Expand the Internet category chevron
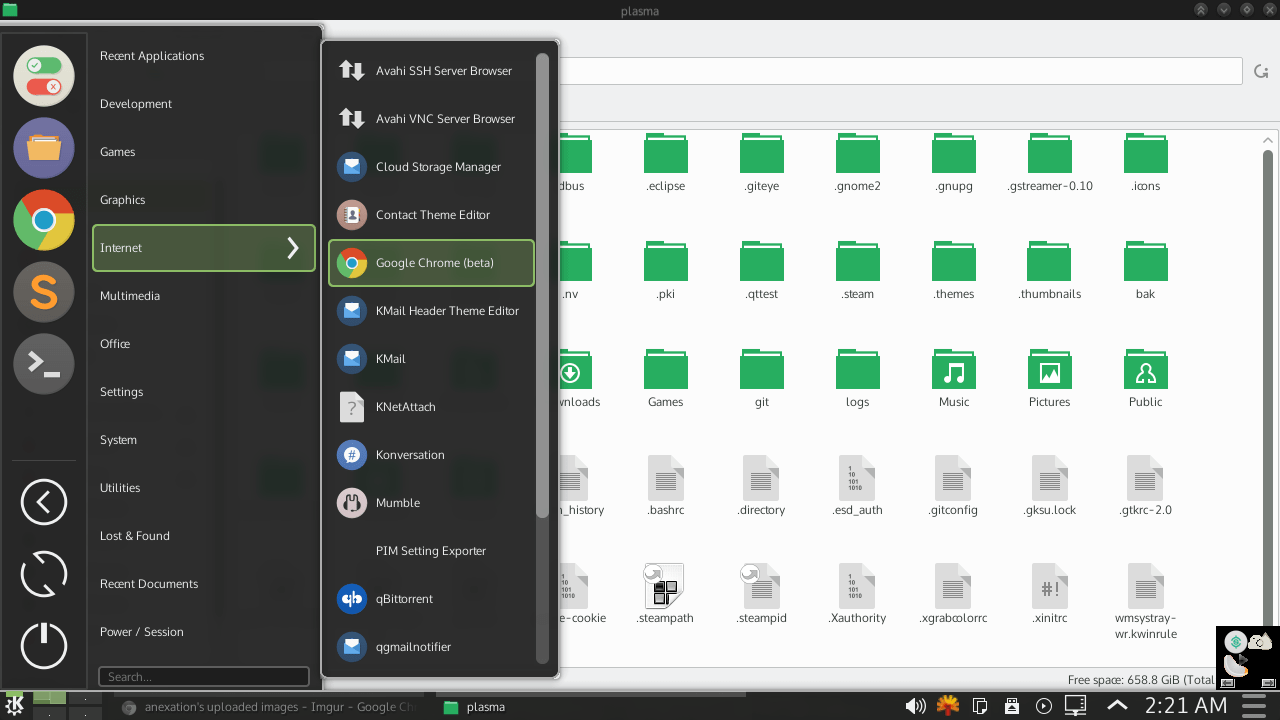The width and height of the screenshot is (1280, 720). click(x=293, y=248)
